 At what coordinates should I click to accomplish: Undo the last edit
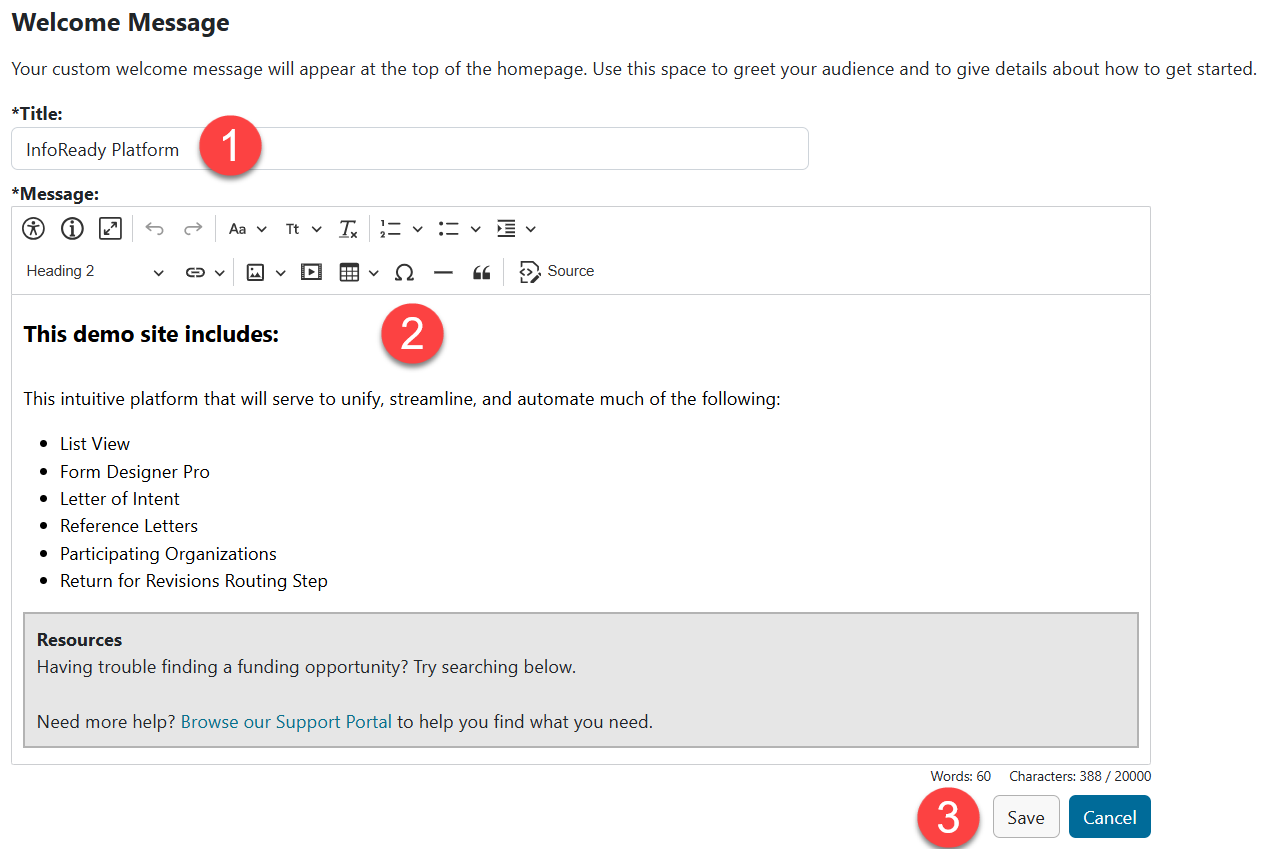[x=154, y=229]
